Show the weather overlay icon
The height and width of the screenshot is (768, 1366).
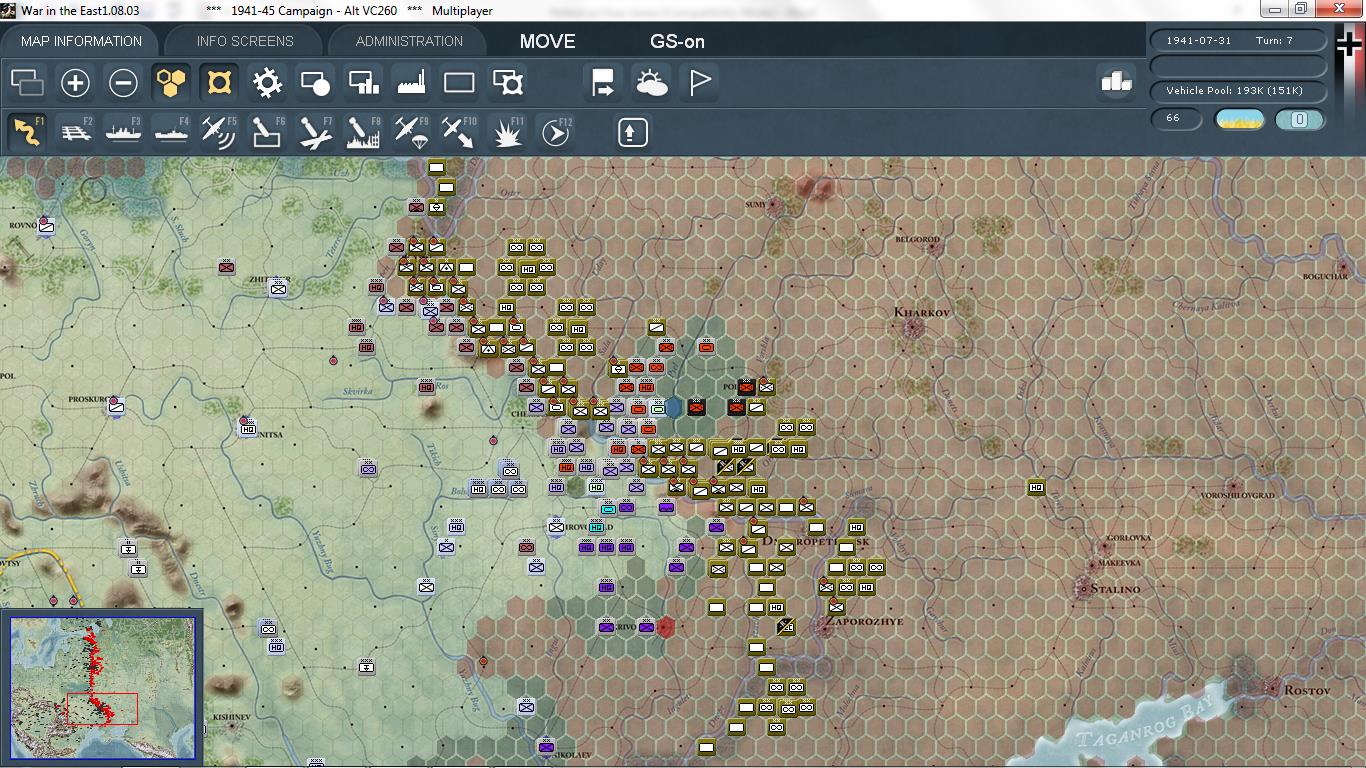(651, 83)
